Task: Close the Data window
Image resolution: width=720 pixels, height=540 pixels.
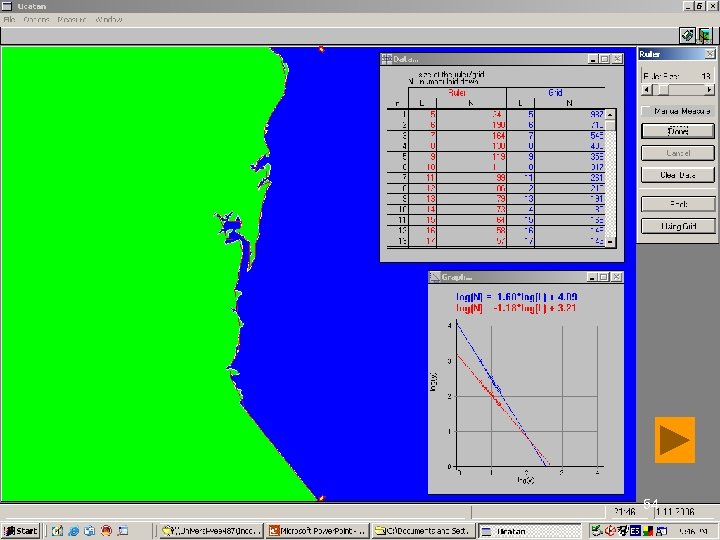Action: (617, 59)
